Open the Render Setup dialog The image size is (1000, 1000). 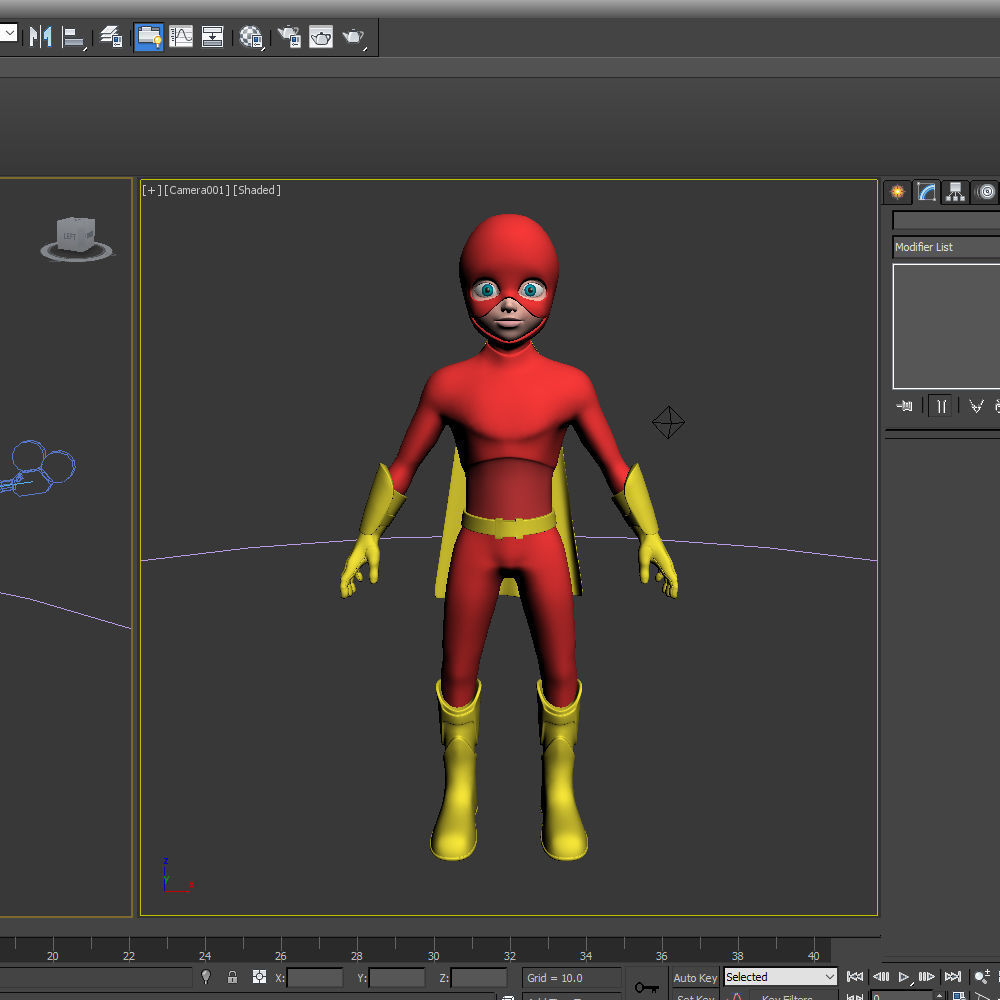290,36
